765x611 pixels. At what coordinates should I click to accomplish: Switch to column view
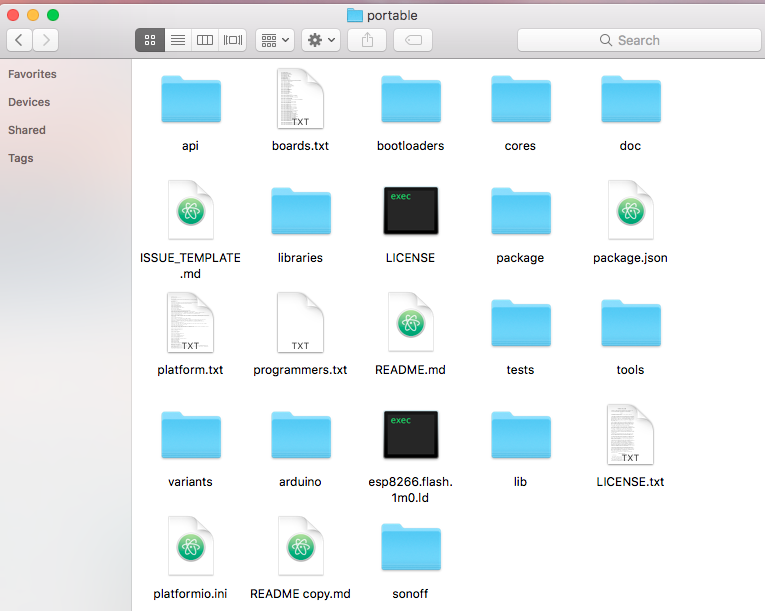click(x=205, y=40)
